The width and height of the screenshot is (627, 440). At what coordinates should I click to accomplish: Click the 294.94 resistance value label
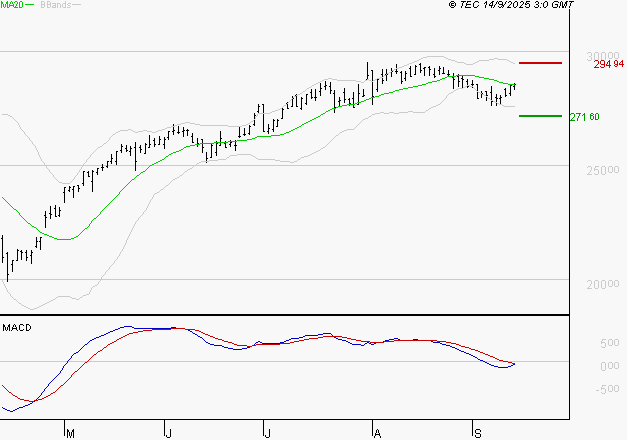[x=609, y=64]
